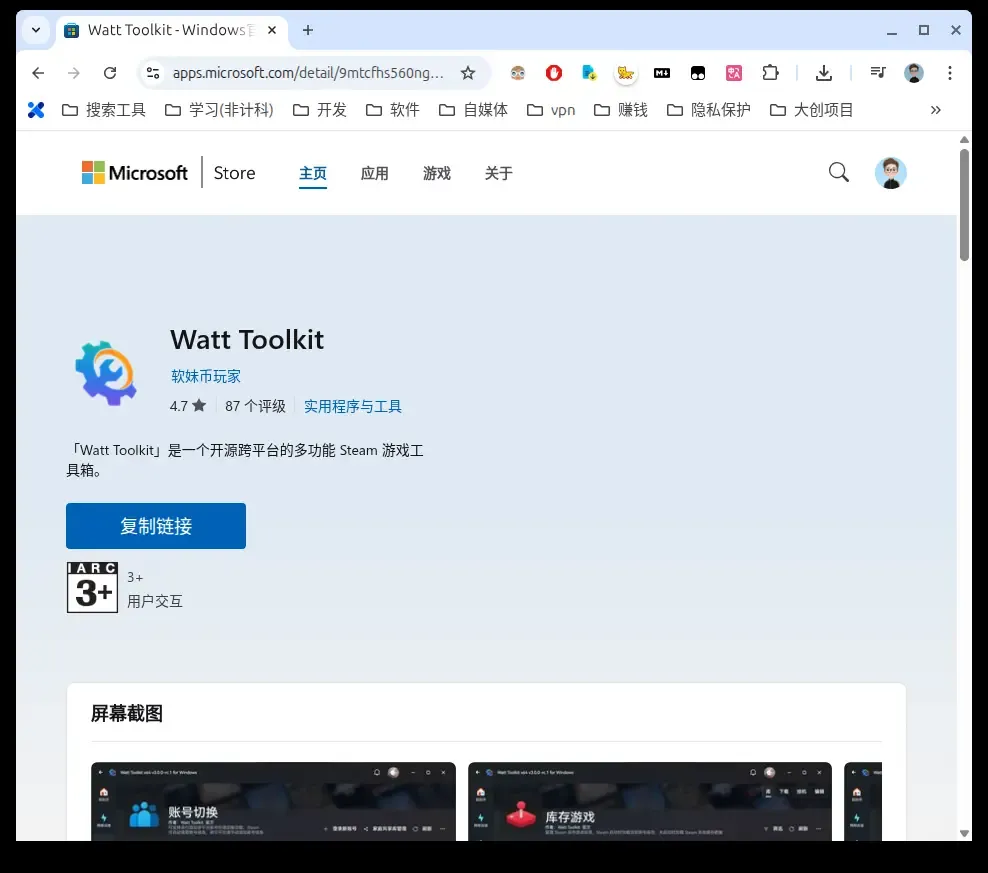This screenshot has height=873, width=988.
Task: Click the Microsoft Store account avatar
Action: pyautogui.click(x=890, y=172)
